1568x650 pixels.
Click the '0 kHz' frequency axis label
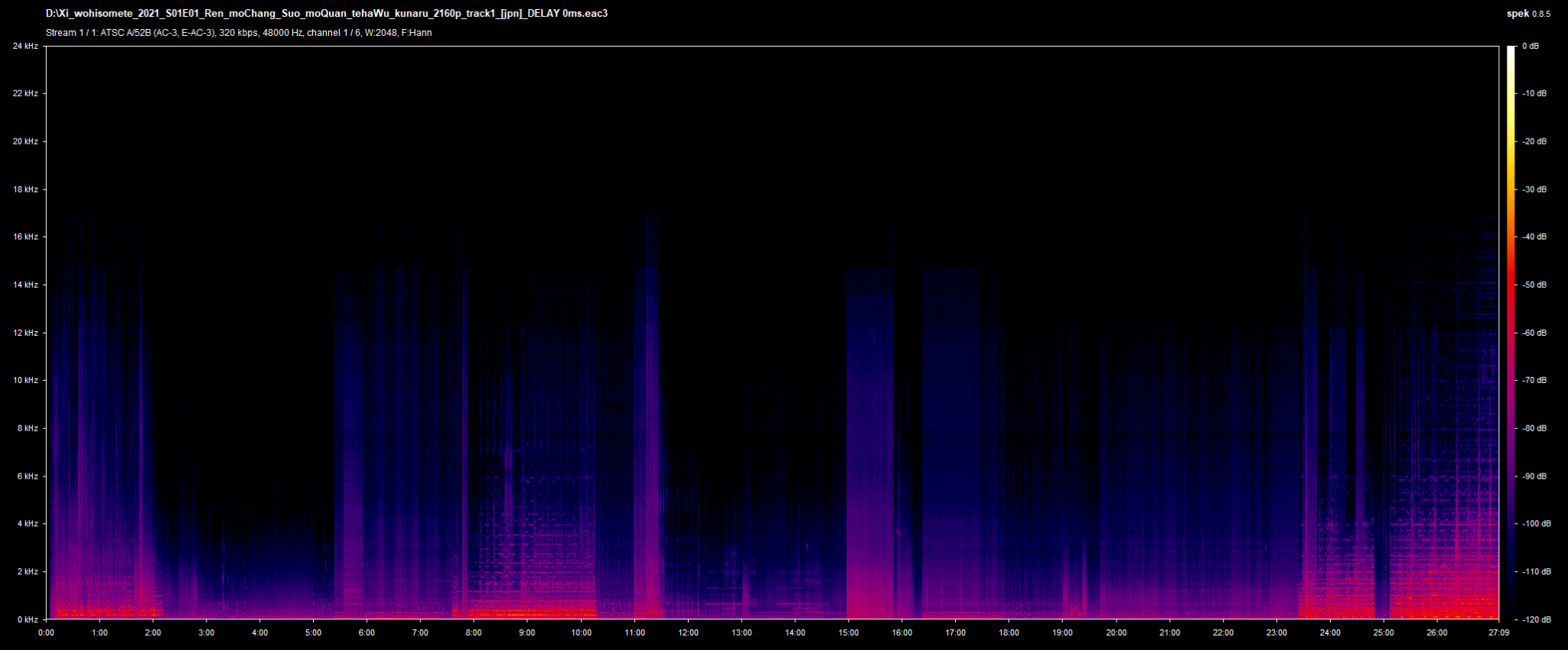(x=28, y=619)
